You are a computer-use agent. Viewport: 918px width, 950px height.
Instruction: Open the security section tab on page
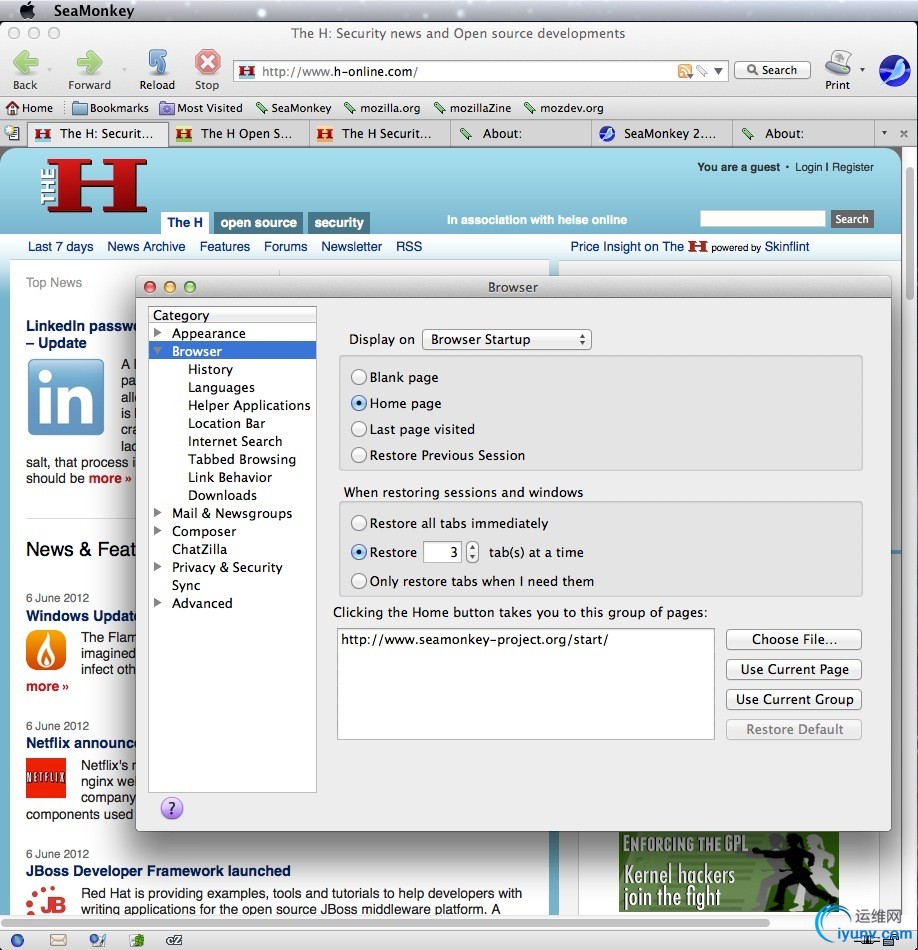point(339,222)
